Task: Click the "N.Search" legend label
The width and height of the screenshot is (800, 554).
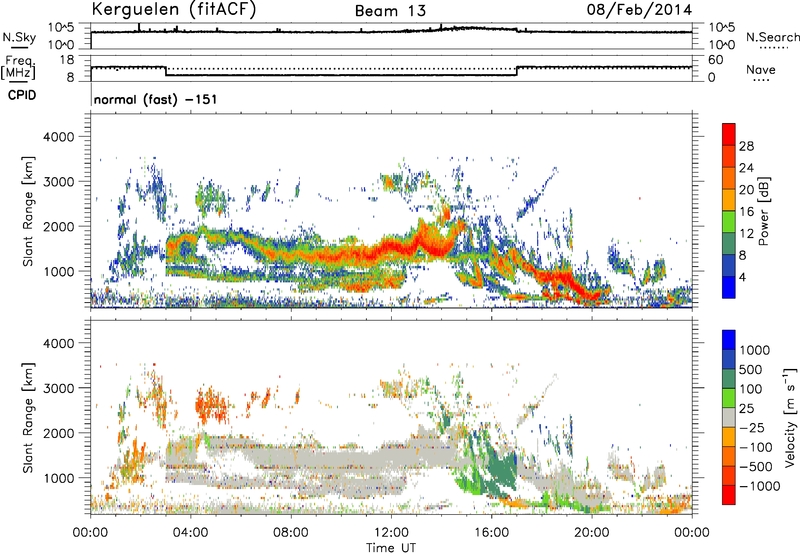Action: pyautogui.click(x=772, y=37)
